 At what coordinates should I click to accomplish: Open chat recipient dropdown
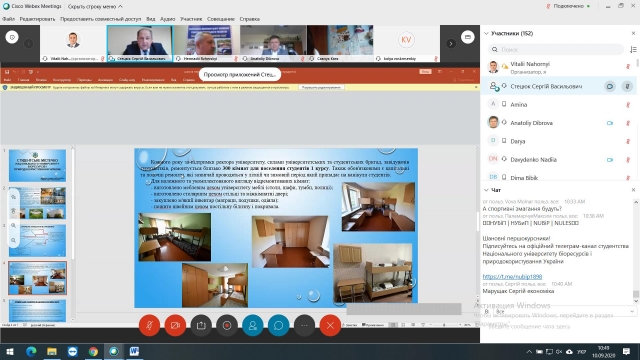[x=564, y=311]
